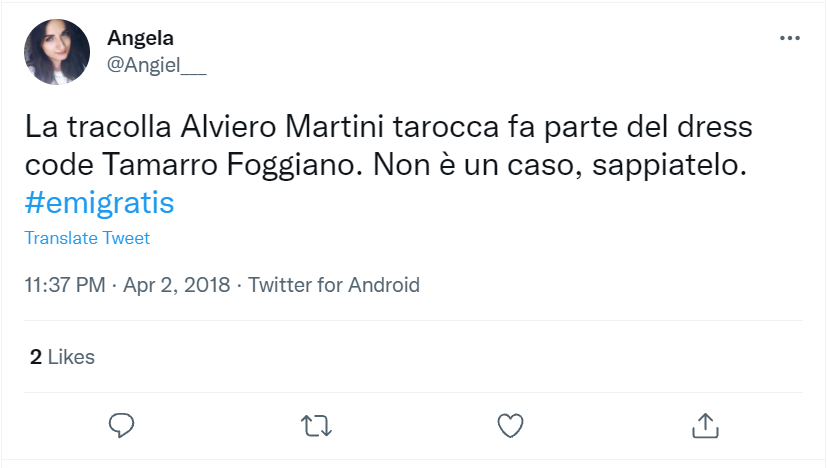Click Translate Tweet

point(87,238)
